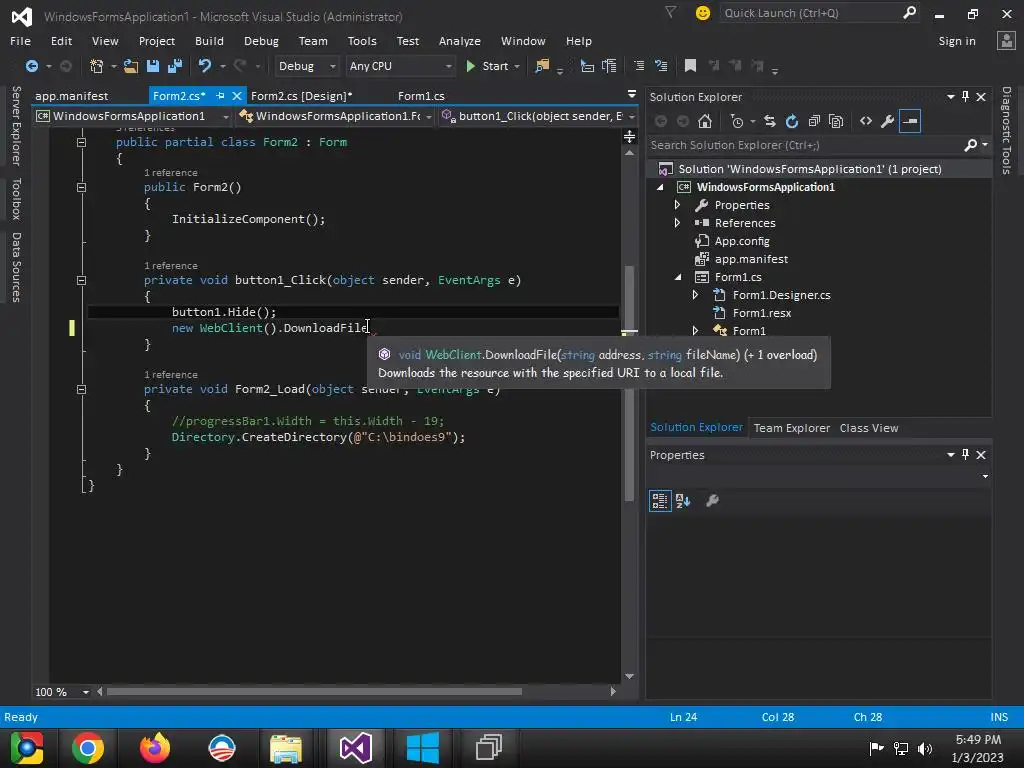Open the Any CPU platform dropdown
1024x768 pixels.
[400, 66]
